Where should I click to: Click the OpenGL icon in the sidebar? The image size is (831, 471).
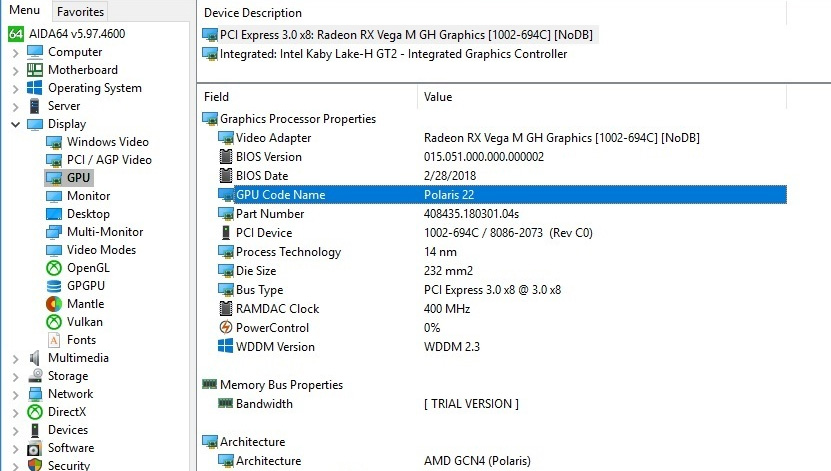tap(55, 268)
